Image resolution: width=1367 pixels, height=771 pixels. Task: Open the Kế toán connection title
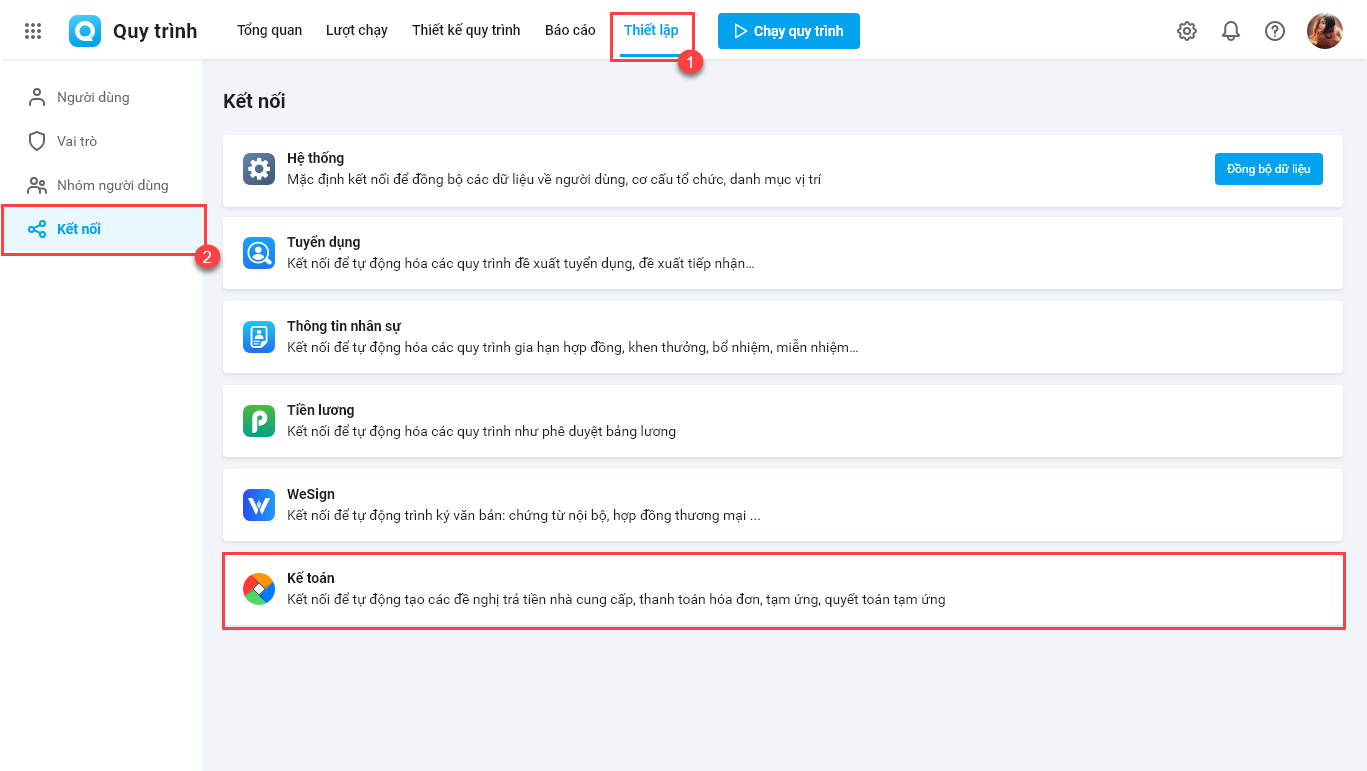311,578
